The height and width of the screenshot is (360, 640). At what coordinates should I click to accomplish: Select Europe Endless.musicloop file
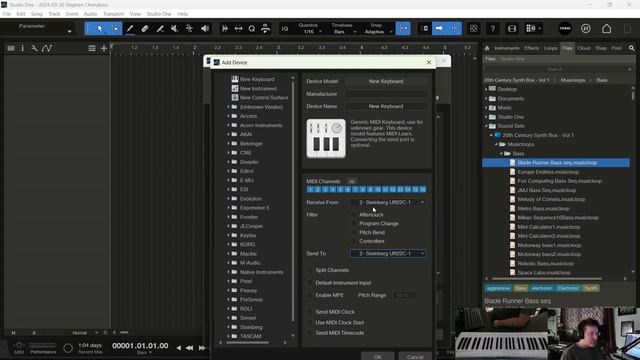[x=548, y=172]
